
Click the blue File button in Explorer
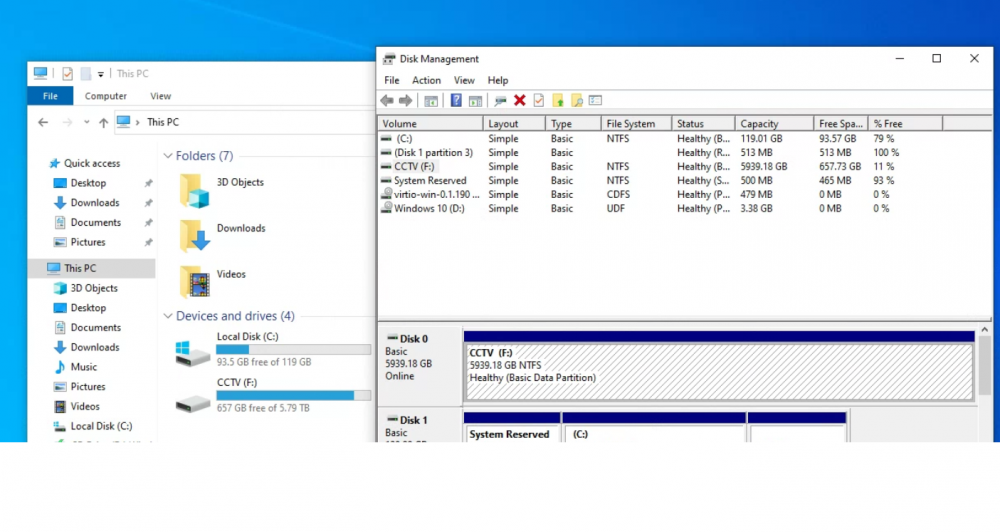tap(50, 96)
